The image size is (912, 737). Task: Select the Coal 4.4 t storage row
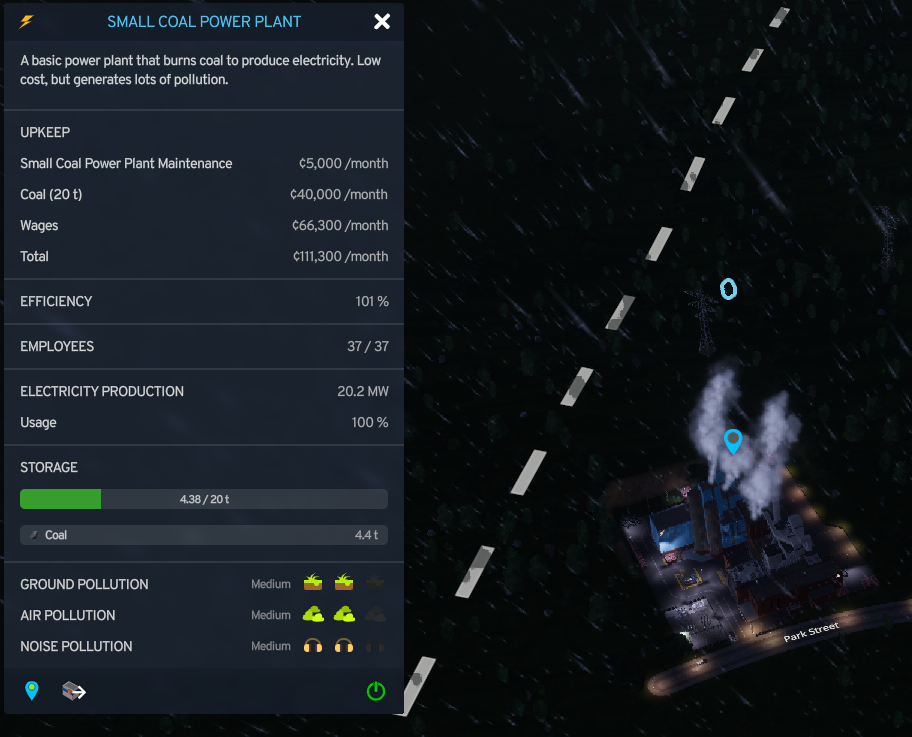pyautogui.click(x=204, y=535)
